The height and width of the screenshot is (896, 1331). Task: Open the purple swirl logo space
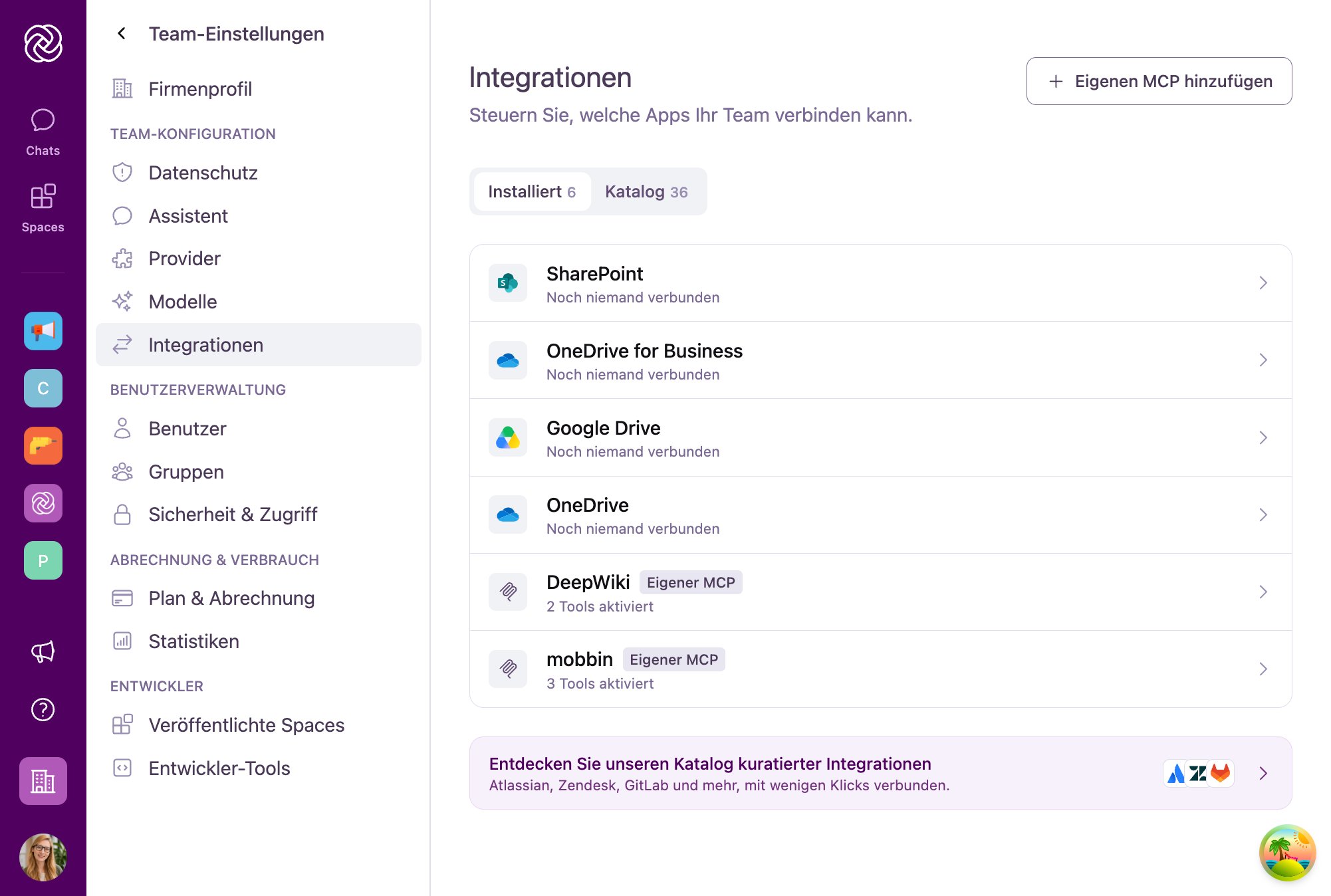pyautogui.click(x=43, y=503)
